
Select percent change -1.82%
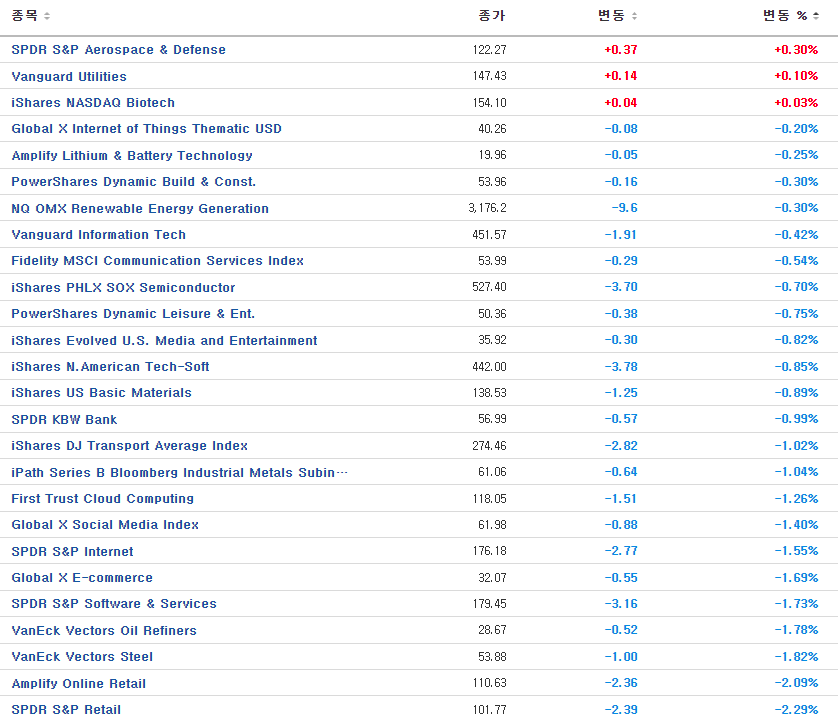[796, 657]
